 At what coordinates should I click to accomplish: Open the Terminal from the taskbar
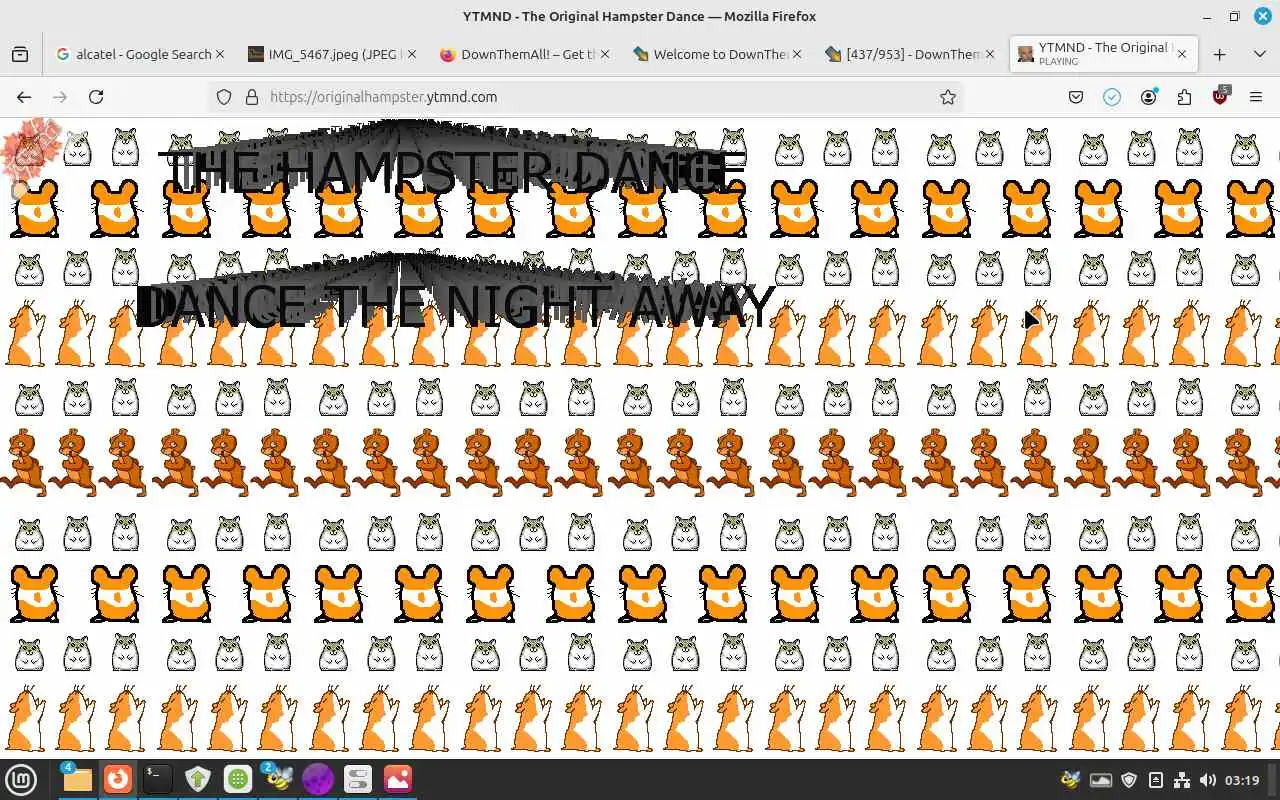(157, 779)
